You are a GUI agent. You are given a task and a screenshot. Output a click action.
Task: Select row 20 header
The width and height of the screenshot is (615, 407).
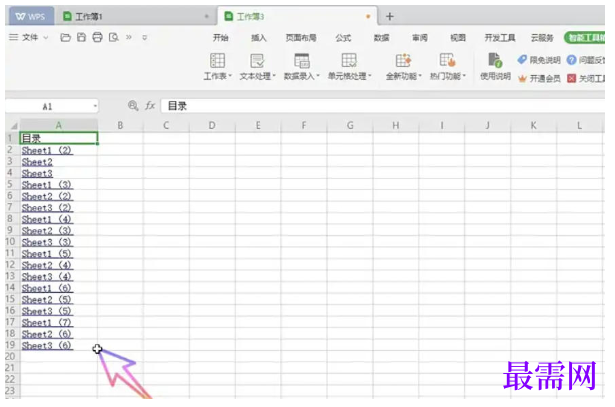11,356
